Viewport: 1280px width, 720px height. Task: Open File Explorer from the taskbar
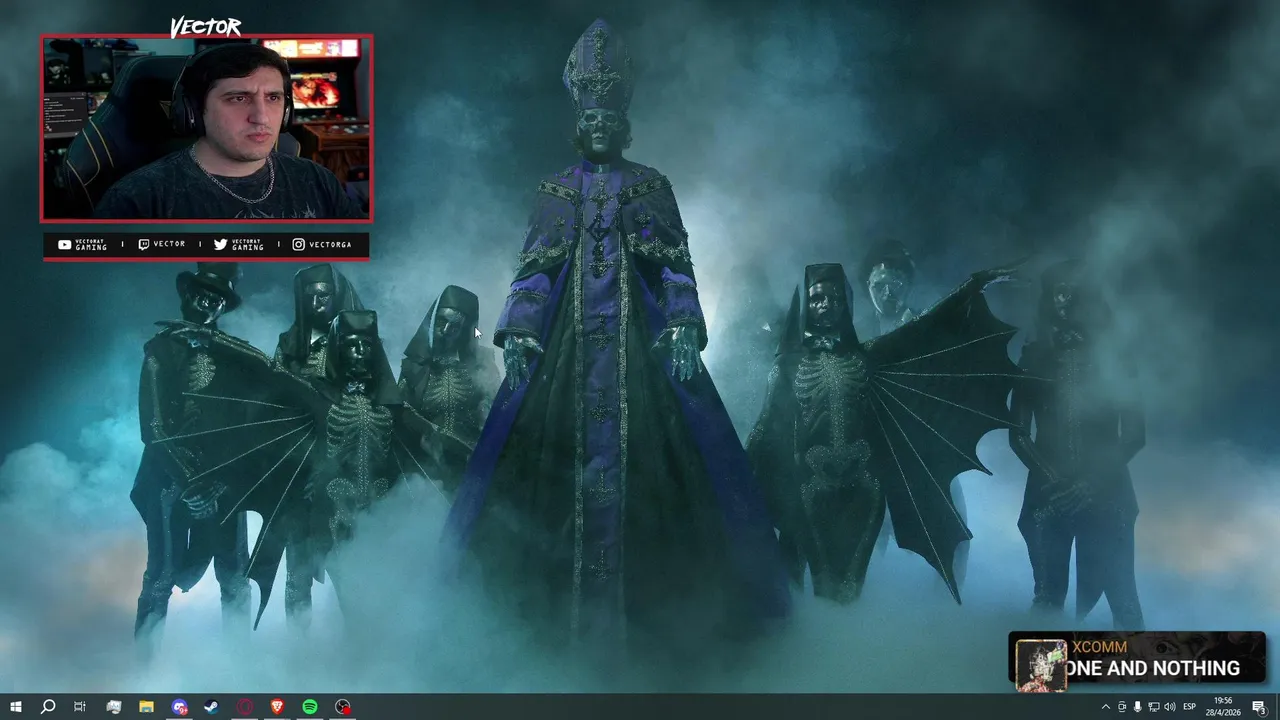146,707
